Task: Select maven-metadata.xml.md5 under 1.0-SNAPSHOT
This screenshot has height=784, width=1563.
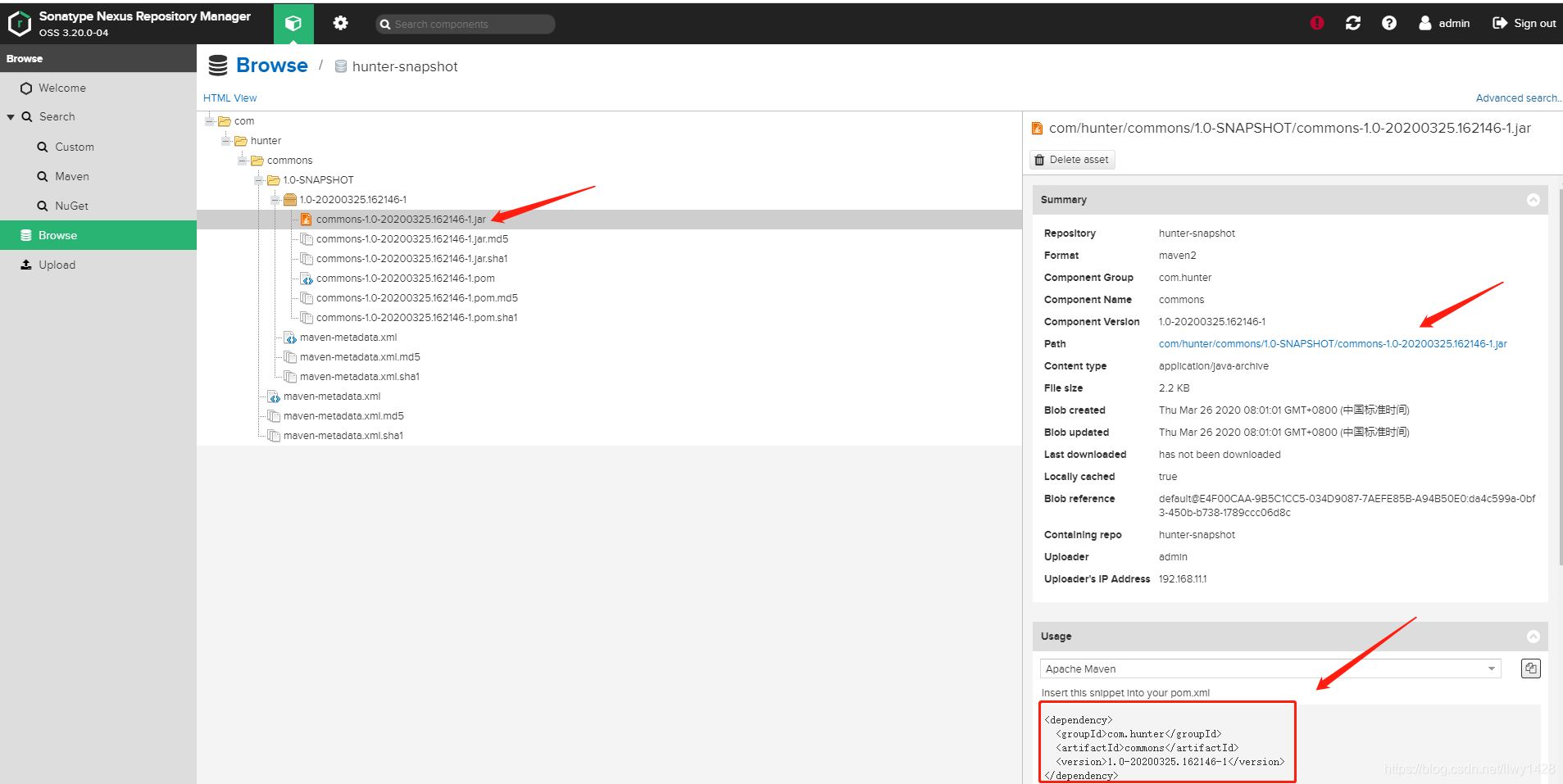Action: point(360,356)
